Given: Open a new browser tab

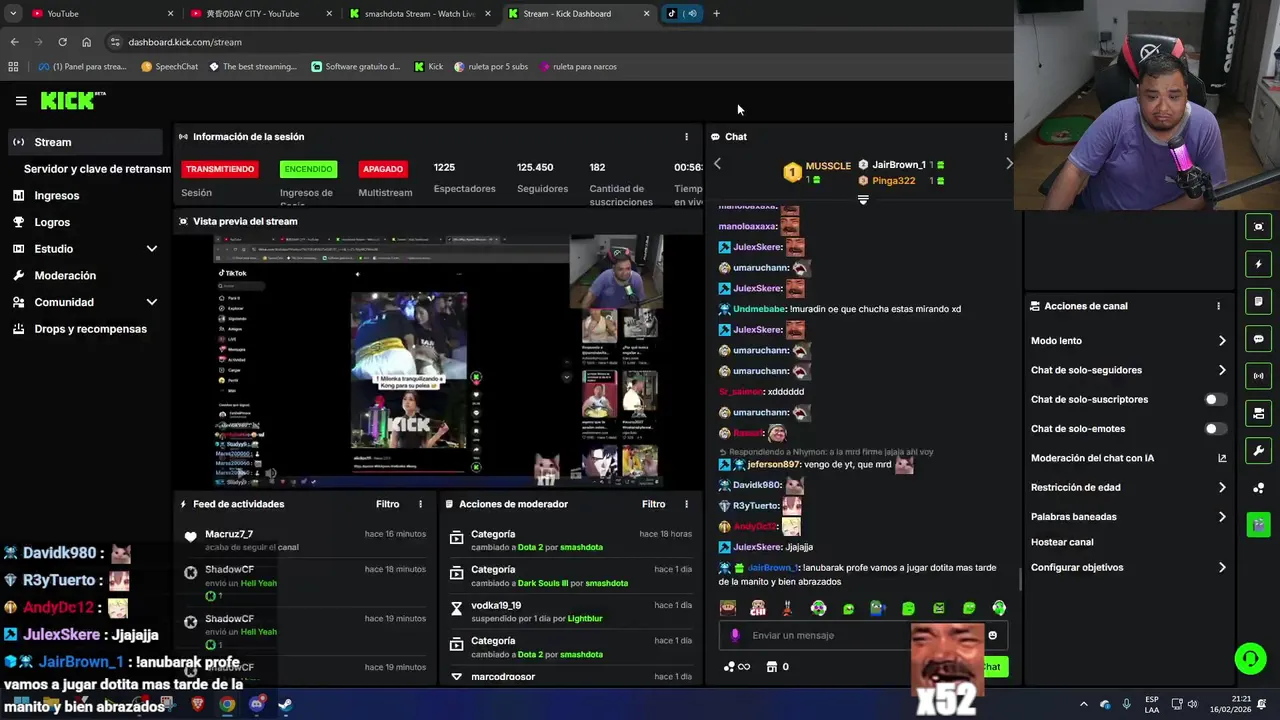Looking at the screenshot, I should pyautogui.click(x=716, y=14).
